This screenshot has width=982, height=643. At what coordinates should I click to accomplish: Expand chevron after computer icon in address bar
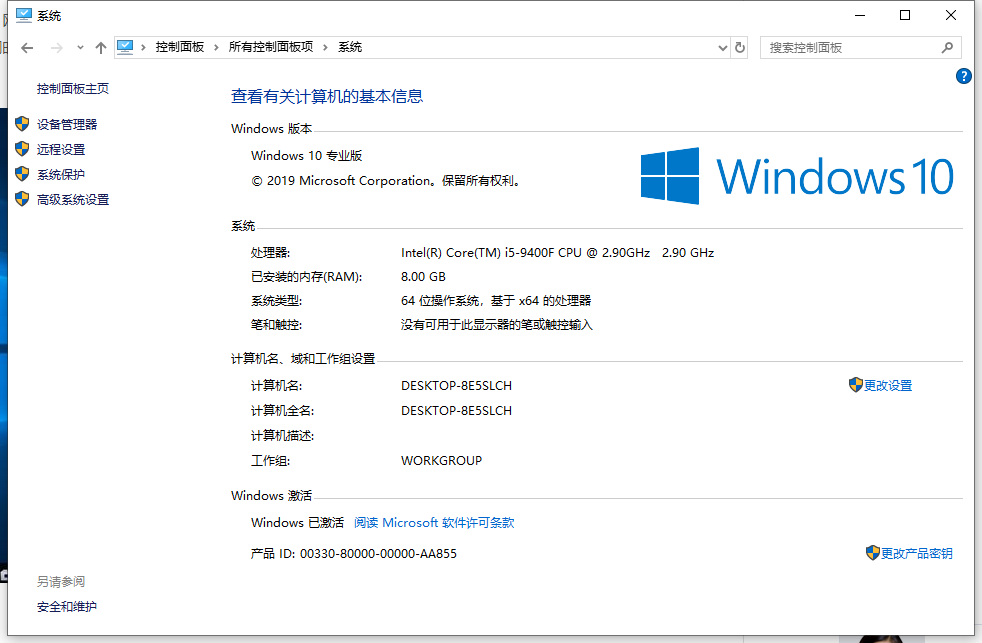click(143, 48)
